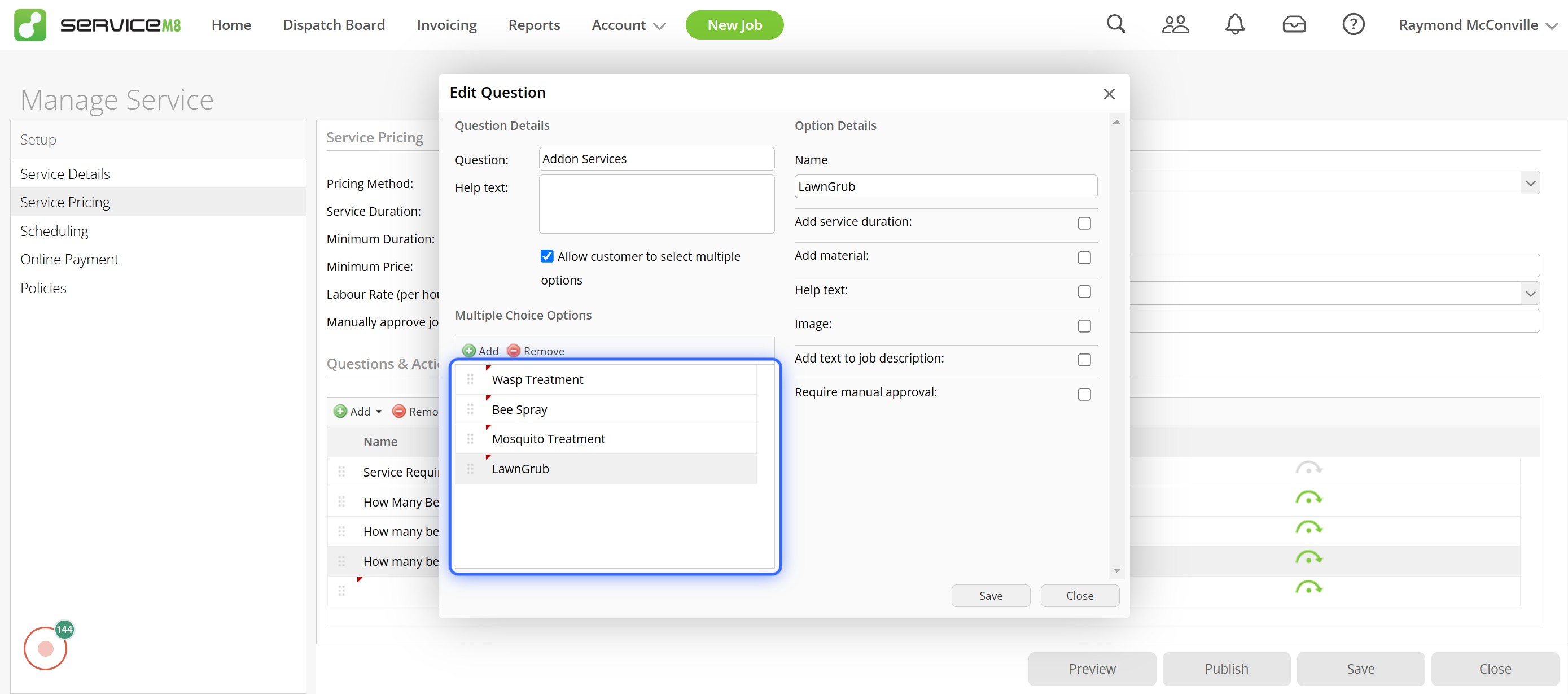1568x694 pixels.
Task: Select Scheduling in Setup sidebar
Action: (x=158, y=231)
